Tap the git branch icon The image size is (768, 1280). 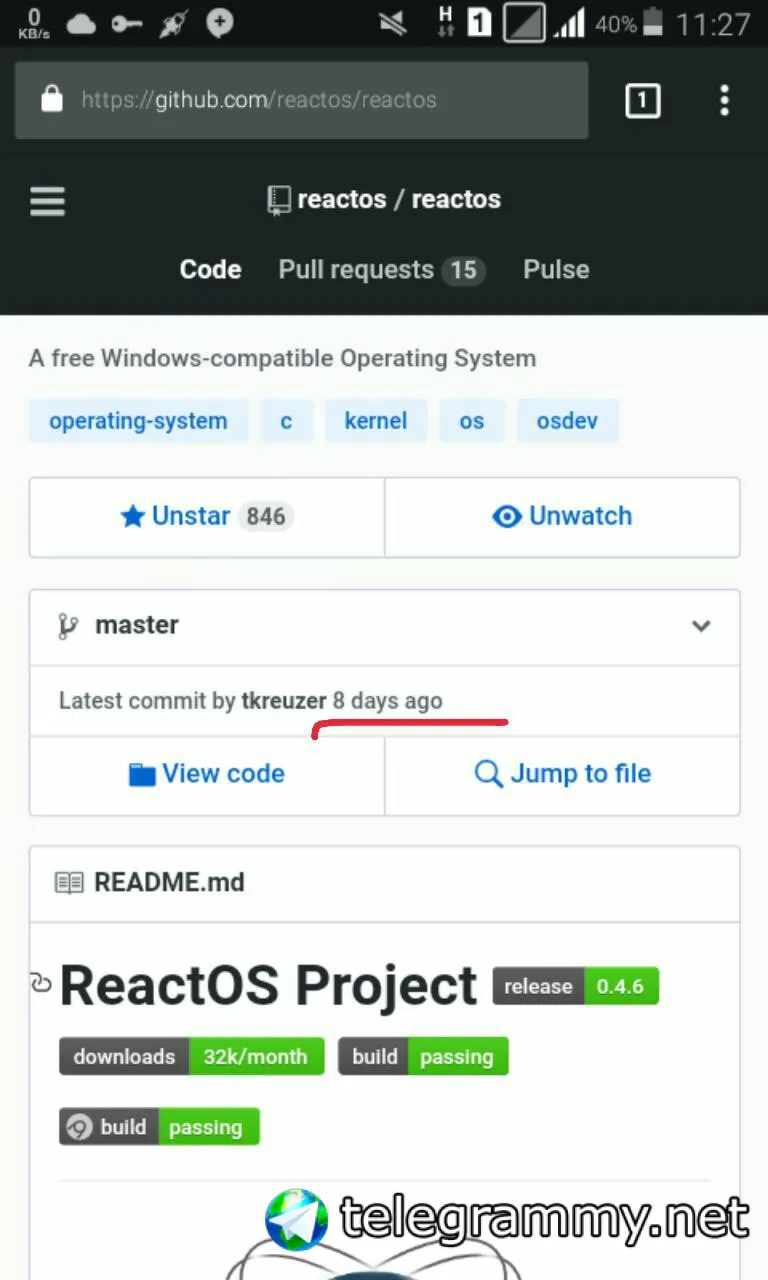tap(68, 626)
